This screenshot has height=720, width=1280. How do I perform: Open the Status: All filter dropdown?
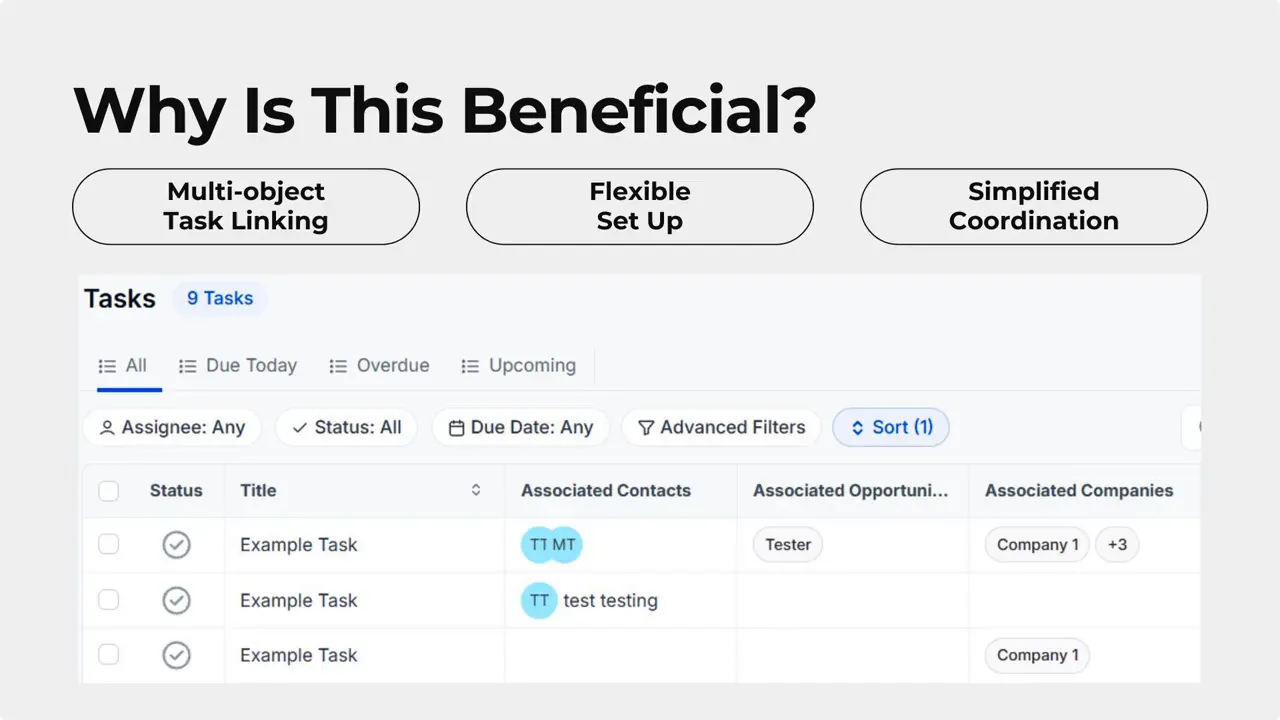coord(346,427)
